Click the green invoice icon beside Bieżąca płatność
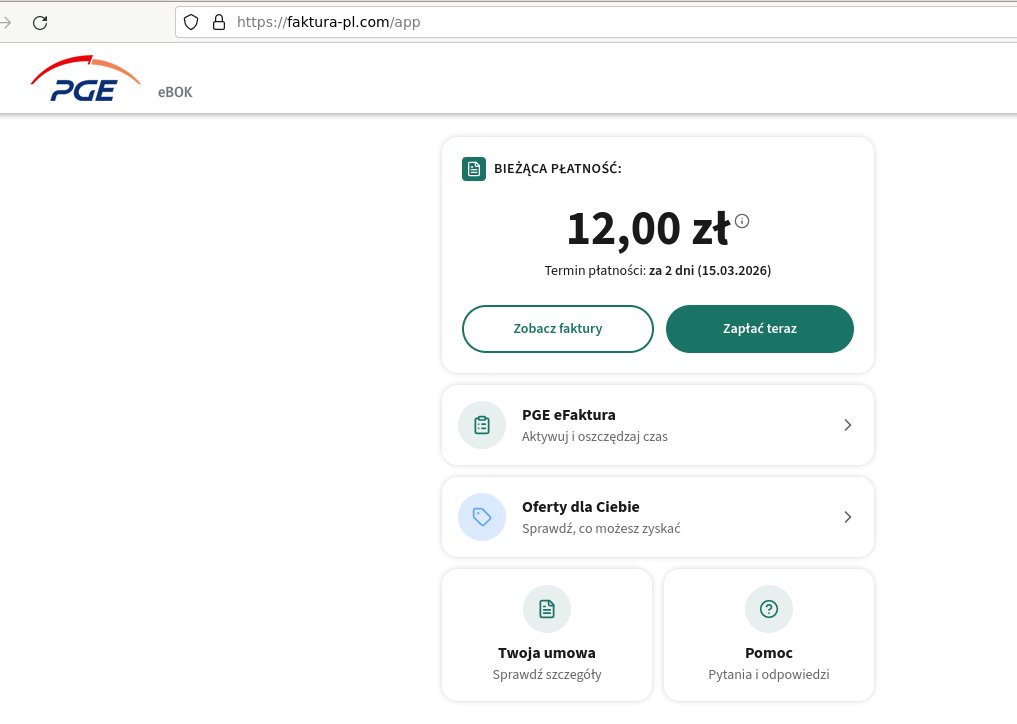This screenshot has height=724, width=1017. [x=473, y=169]
